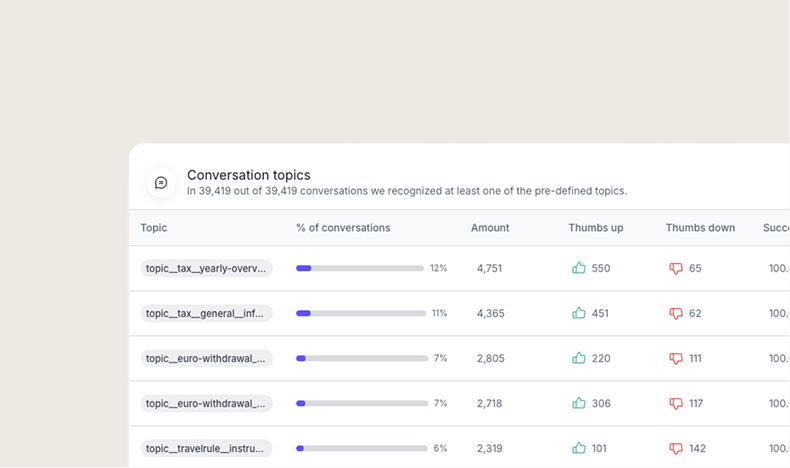Click thumbs down icon next to 111
Screen dimensions: 790x468
676,358
